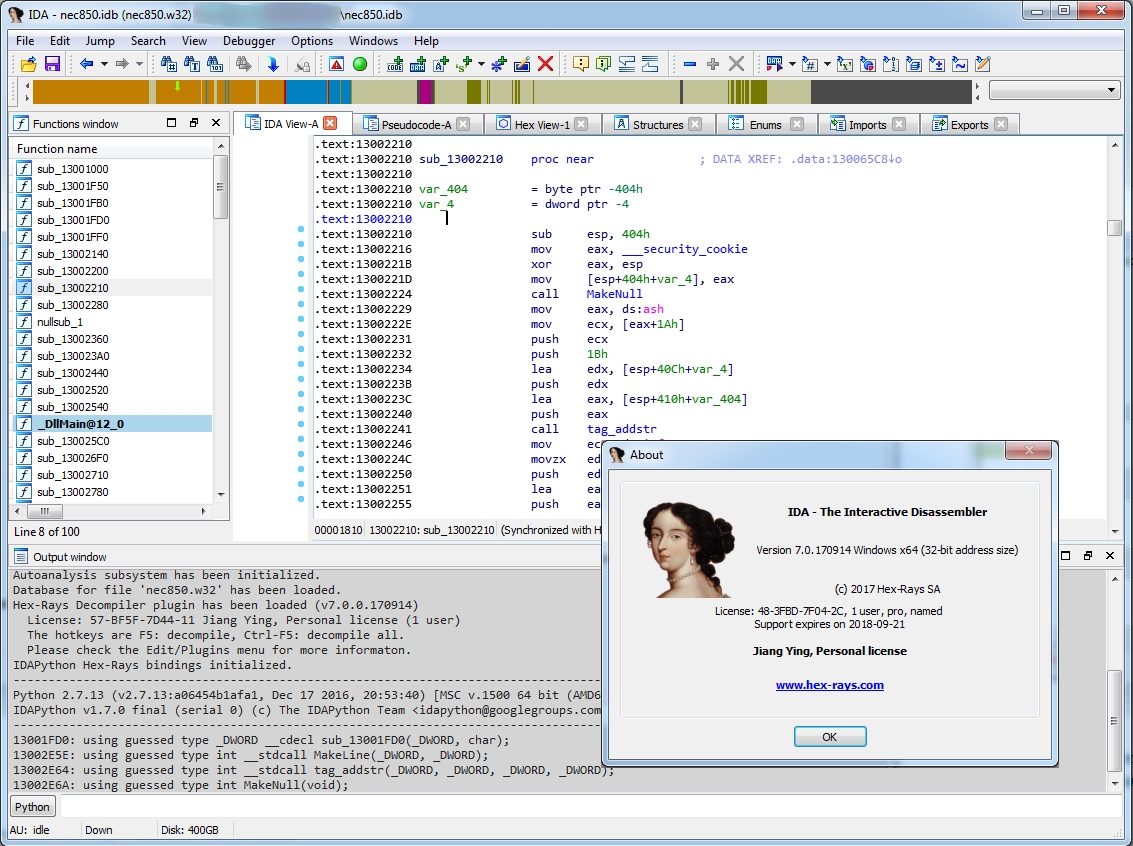This screenshot has width=1133, height=846.
Task: Select sub_13001000 in the function list
Action: click(113, 169)
